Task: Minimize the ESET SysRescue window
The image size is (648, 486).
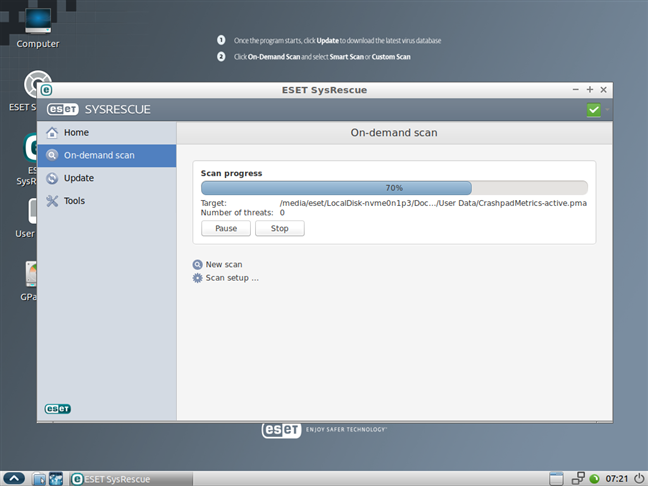Action: coord(576,90)
